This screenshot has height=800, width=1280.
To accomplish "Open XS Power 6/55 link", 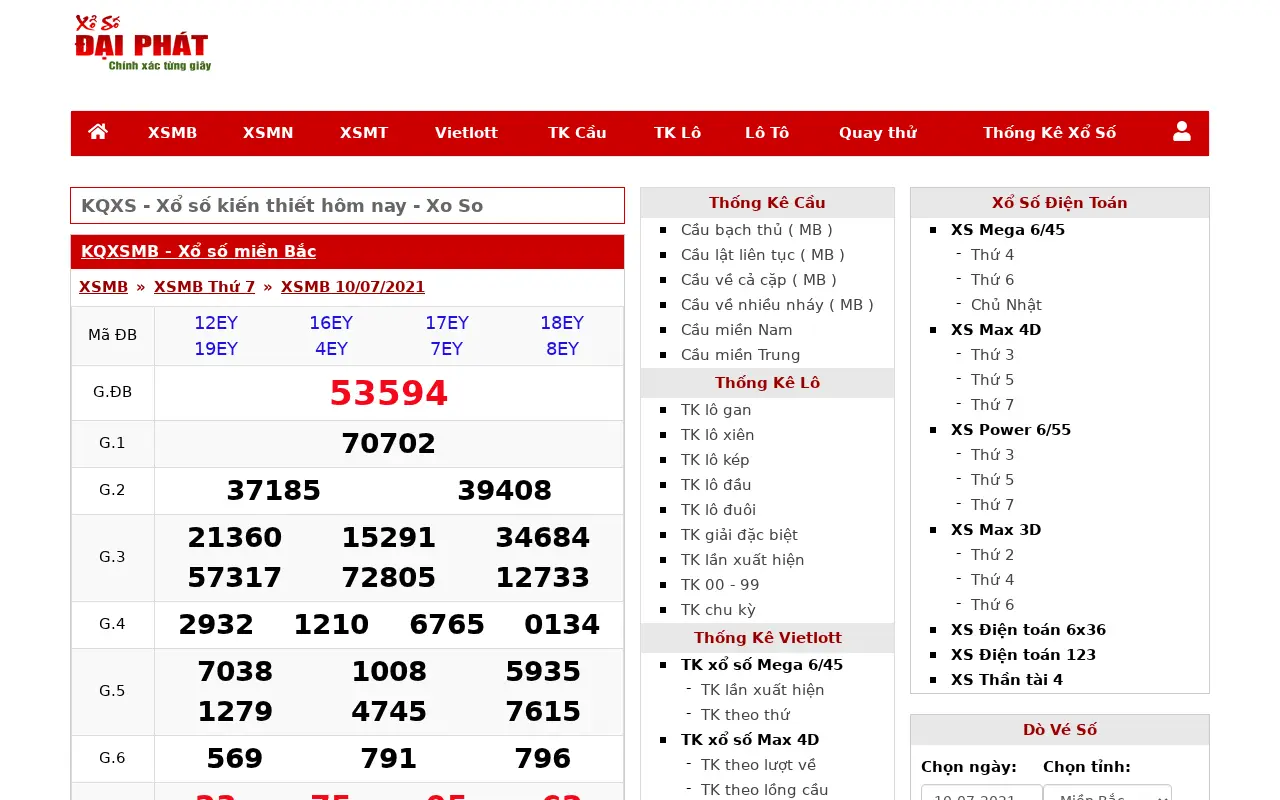I will [x=1011, y=430].
